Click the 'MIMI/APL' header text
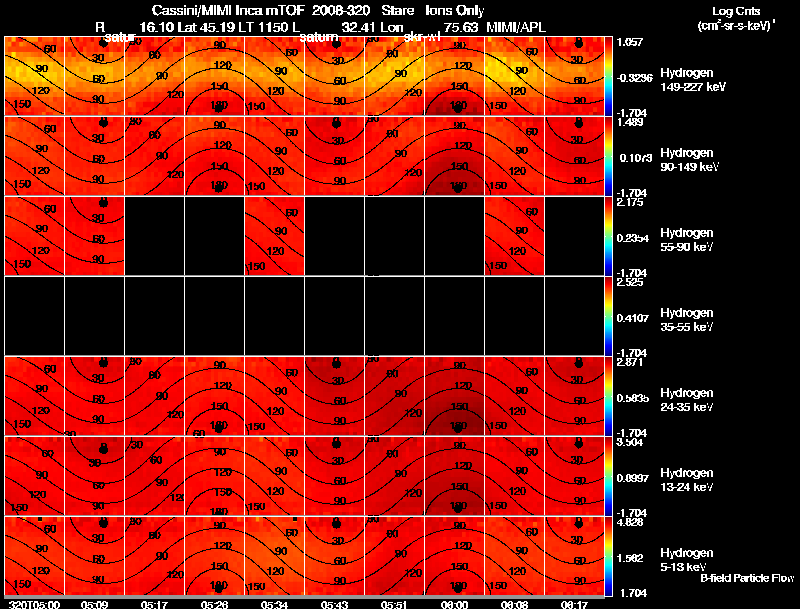Screen dimensions: 800x609 point(516,27)
